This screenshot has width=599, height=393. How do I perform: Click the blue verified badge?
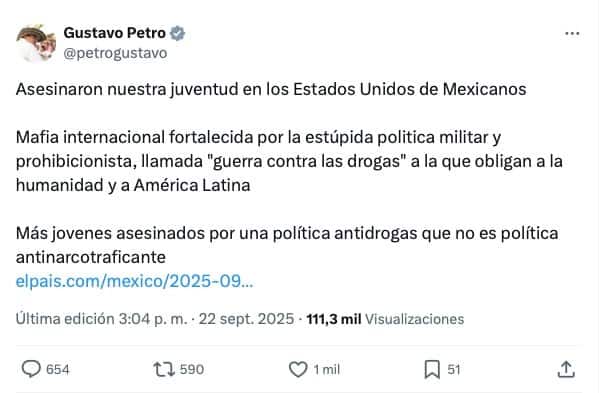177,33
